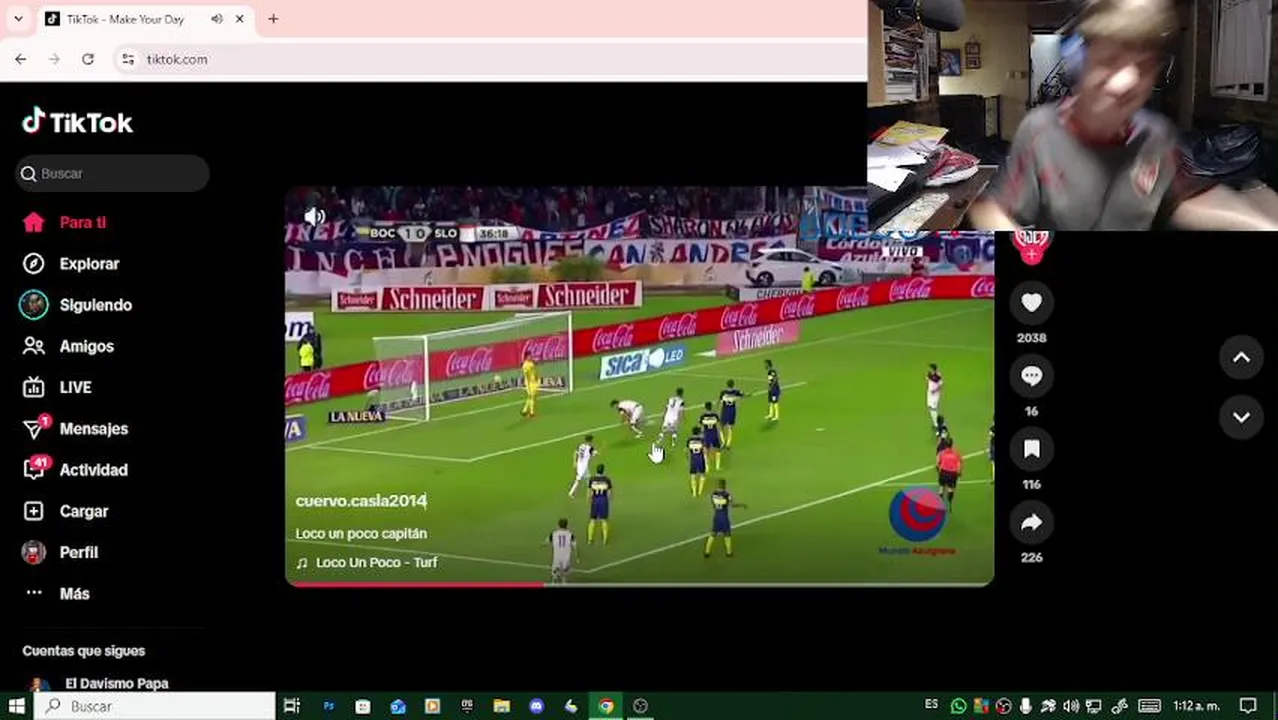Share the video with arrow icon

(x=1031, y=522)
